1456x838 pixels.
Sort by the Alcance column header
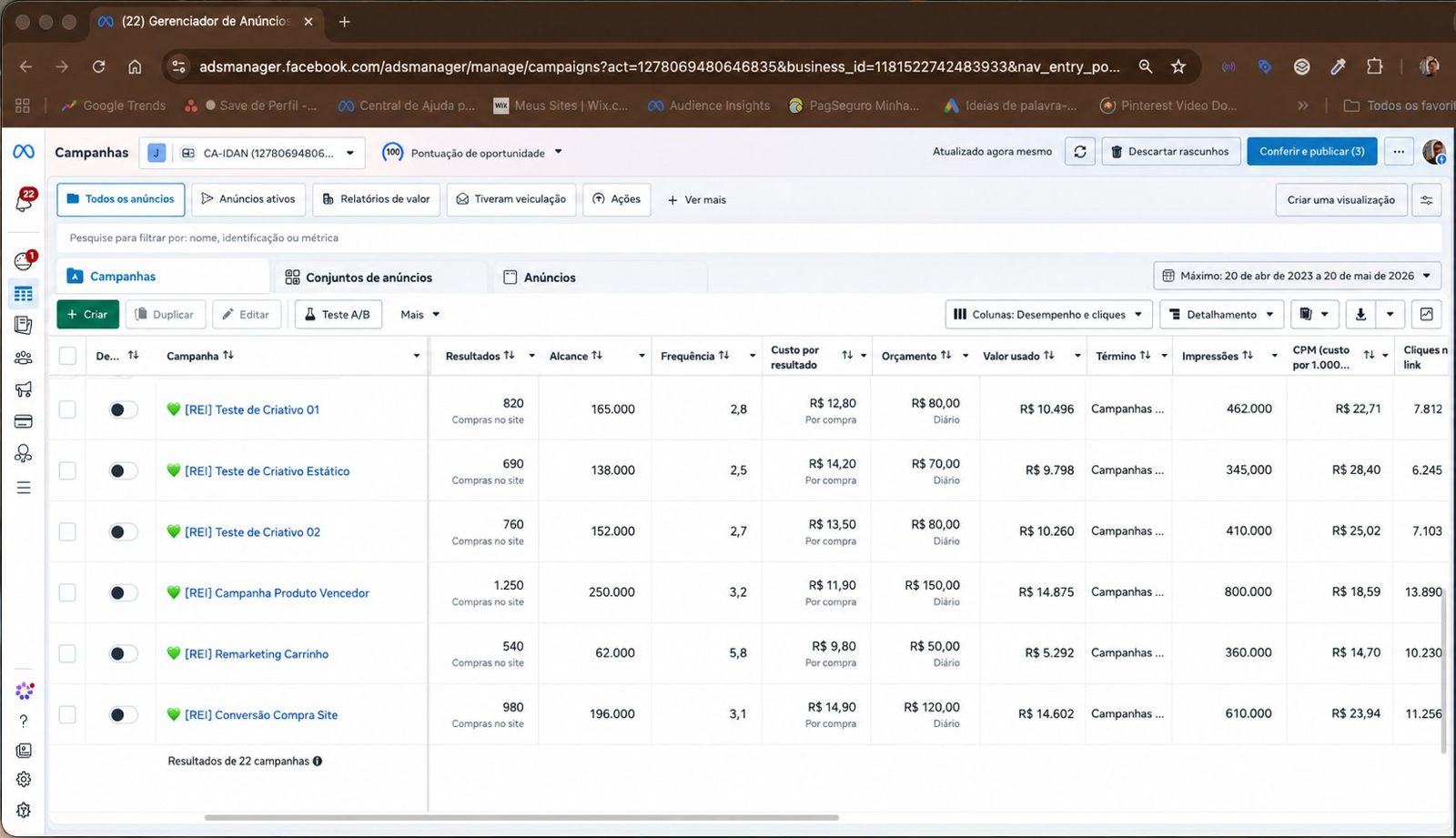576,356
